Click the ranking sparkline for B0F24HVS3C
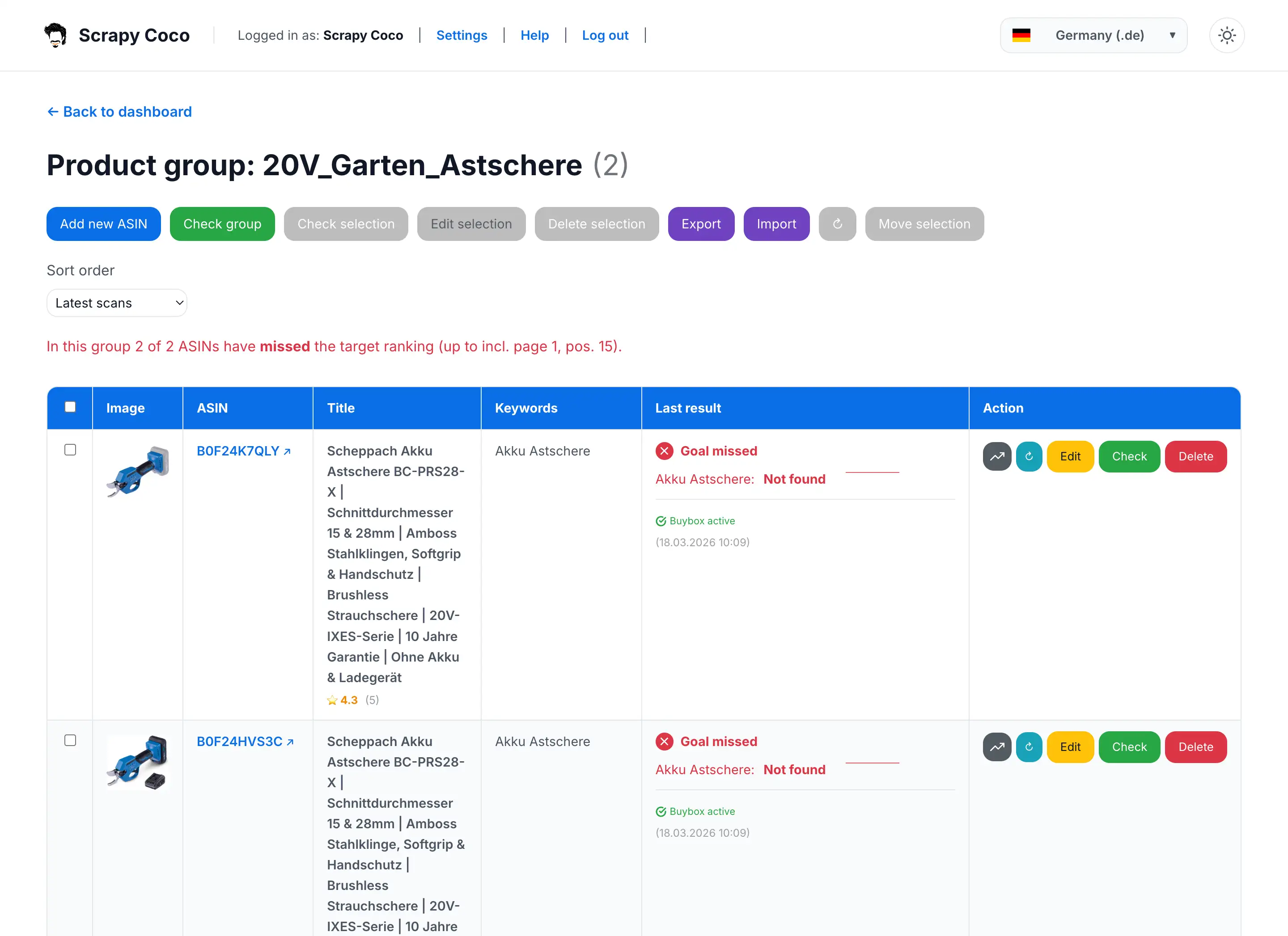This screenshot has height=936, width=1288. point(872,763)
